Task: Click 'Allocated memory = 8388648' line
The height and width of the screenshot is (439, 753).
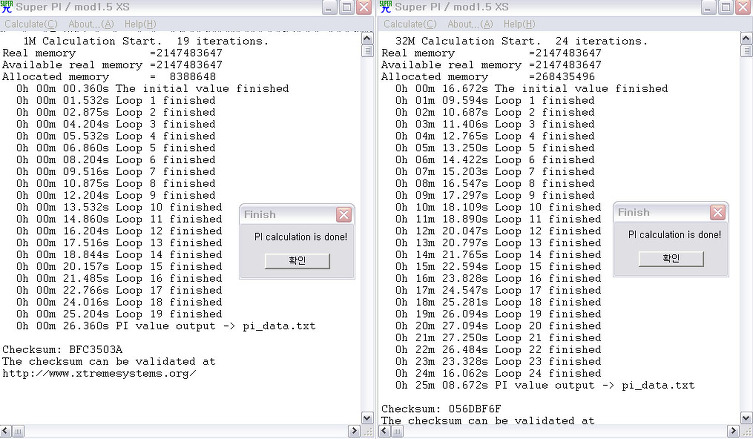Action: (109, 77)
